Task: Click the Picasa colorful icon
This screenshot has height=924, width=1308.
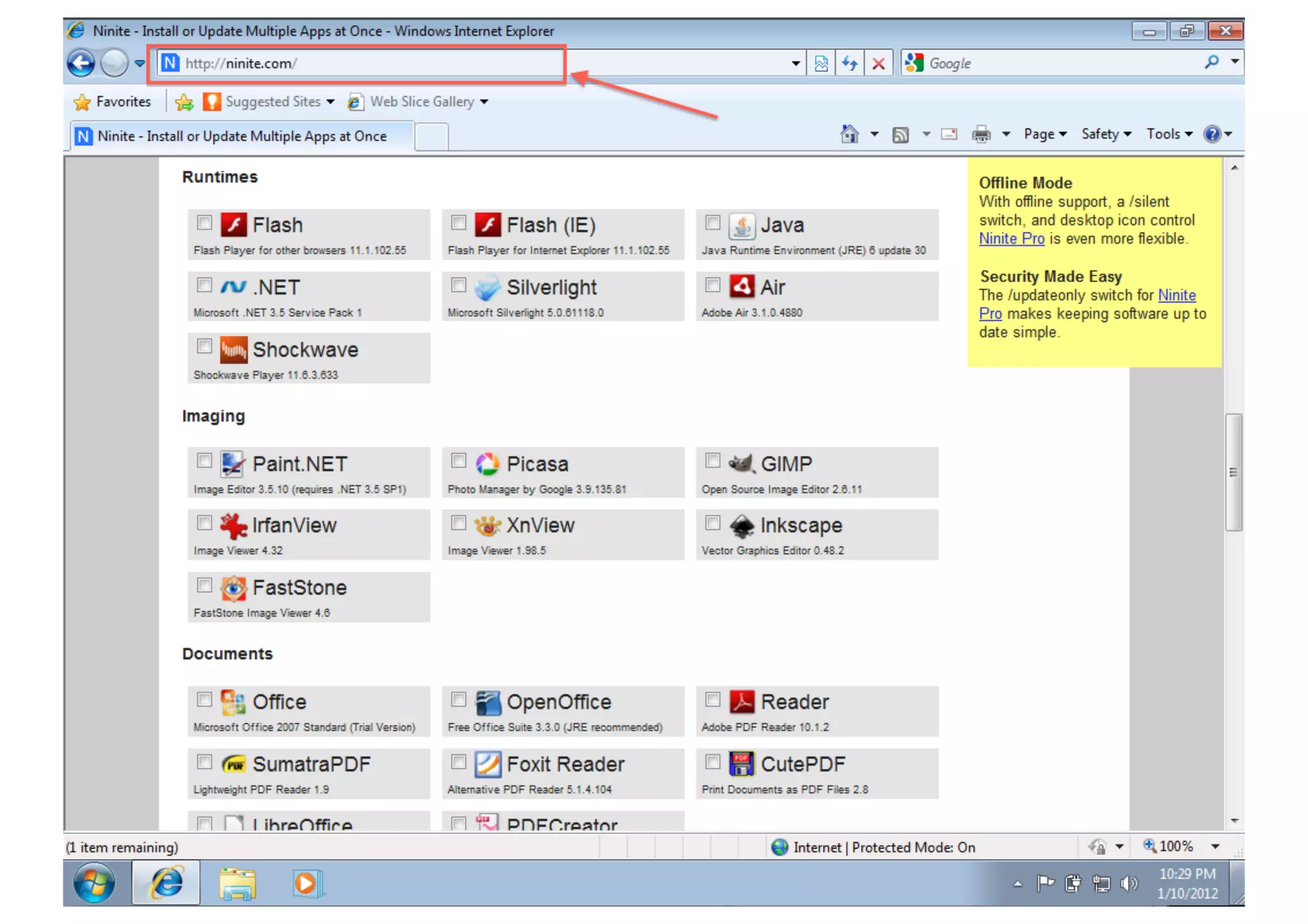Action: tap(487, 464)
